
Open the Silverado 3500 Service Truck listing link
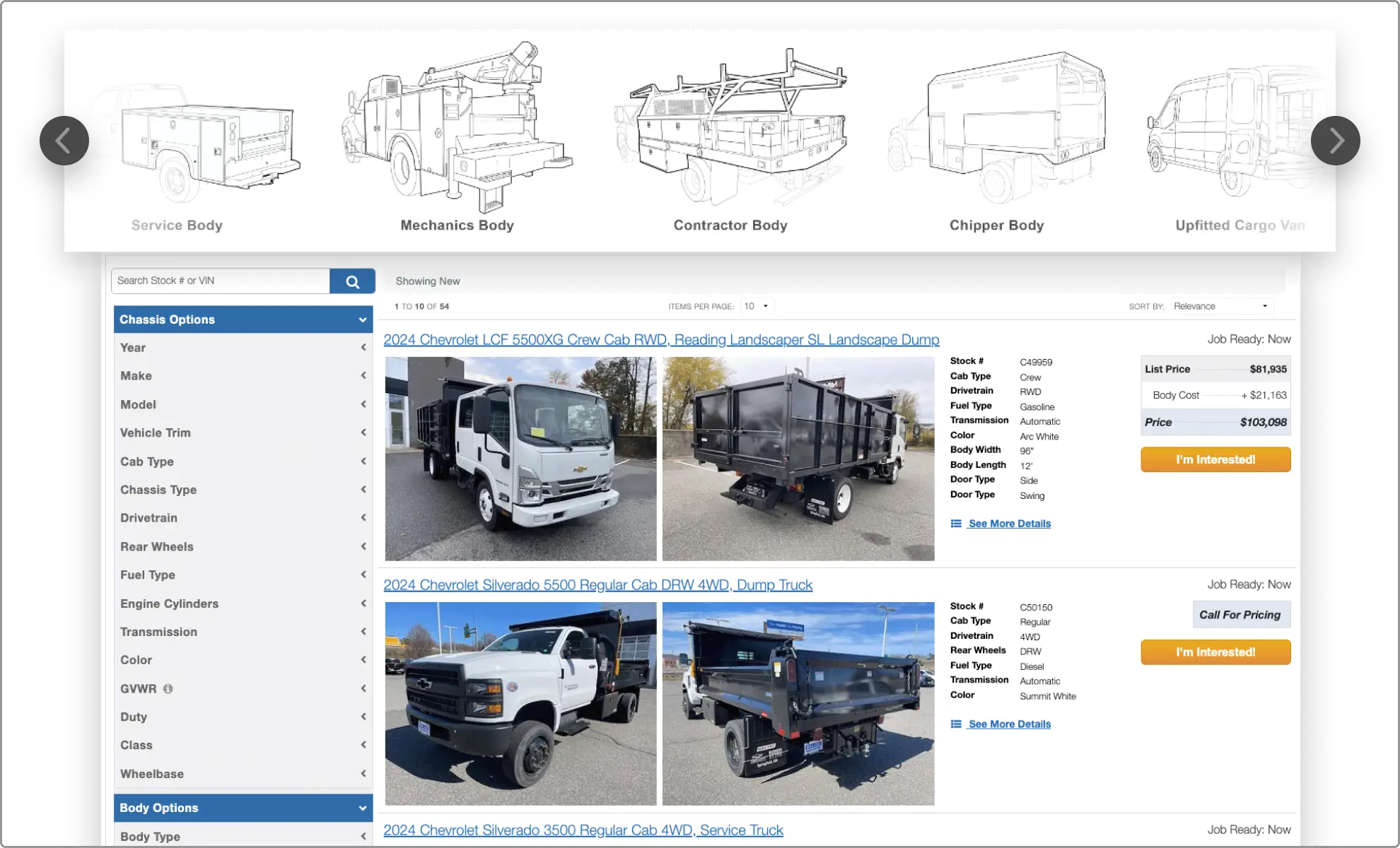pyautogui.click(x=583, y=830)
